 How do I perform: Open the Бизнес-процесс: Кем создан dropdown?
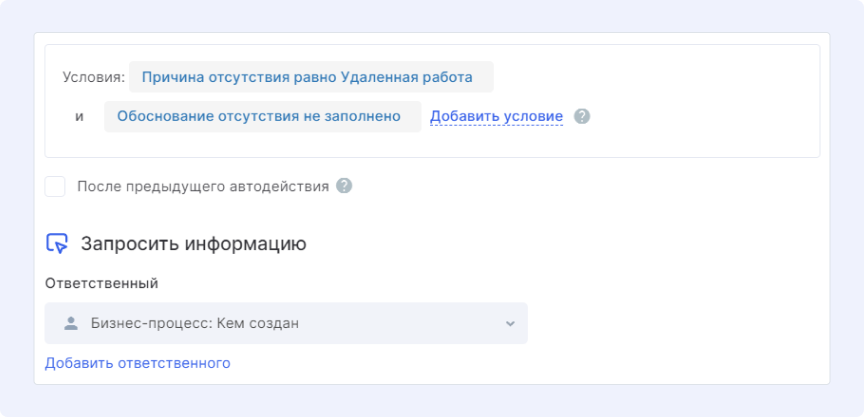286,324
